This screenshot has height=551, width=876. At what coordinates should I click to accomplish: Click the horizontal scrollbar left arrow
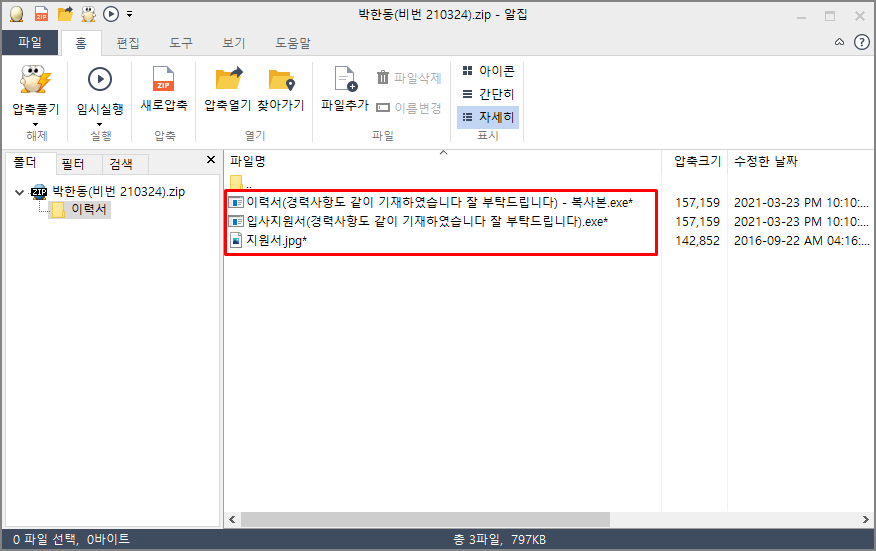(232, 520)
